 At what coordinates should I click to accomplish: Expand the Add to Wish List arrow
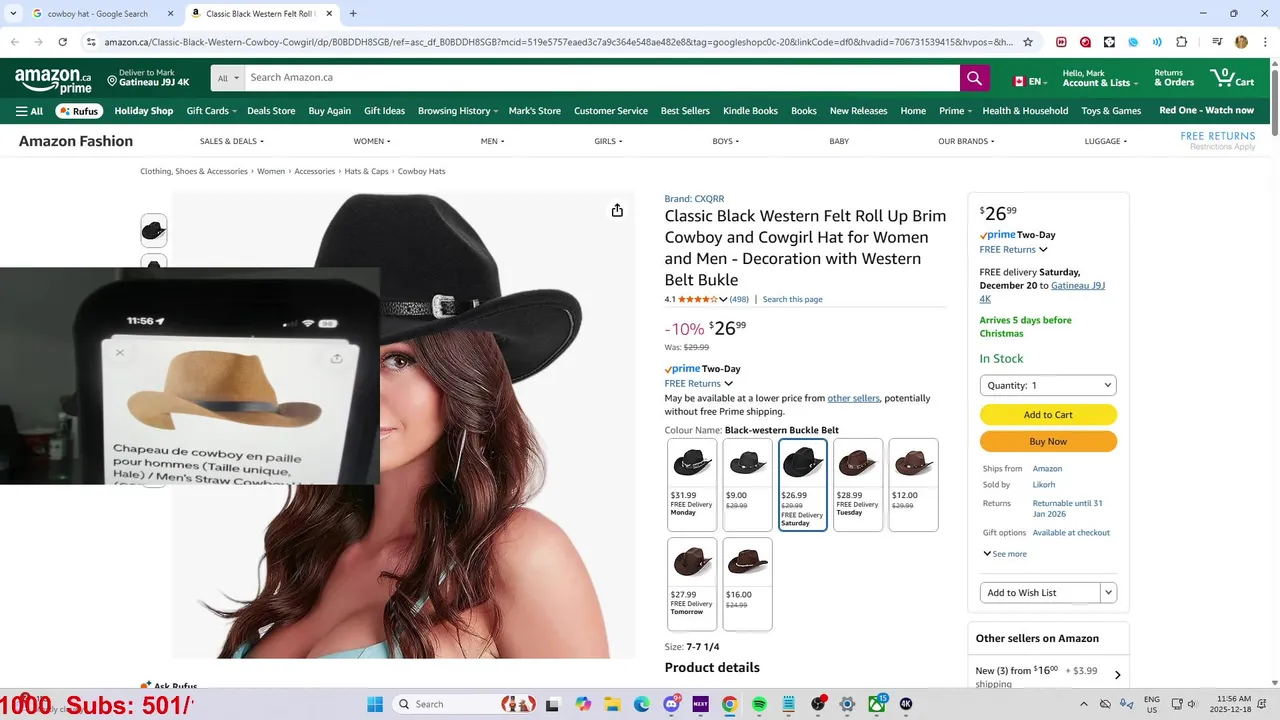pyautogui.click(x=1108, y=592)
